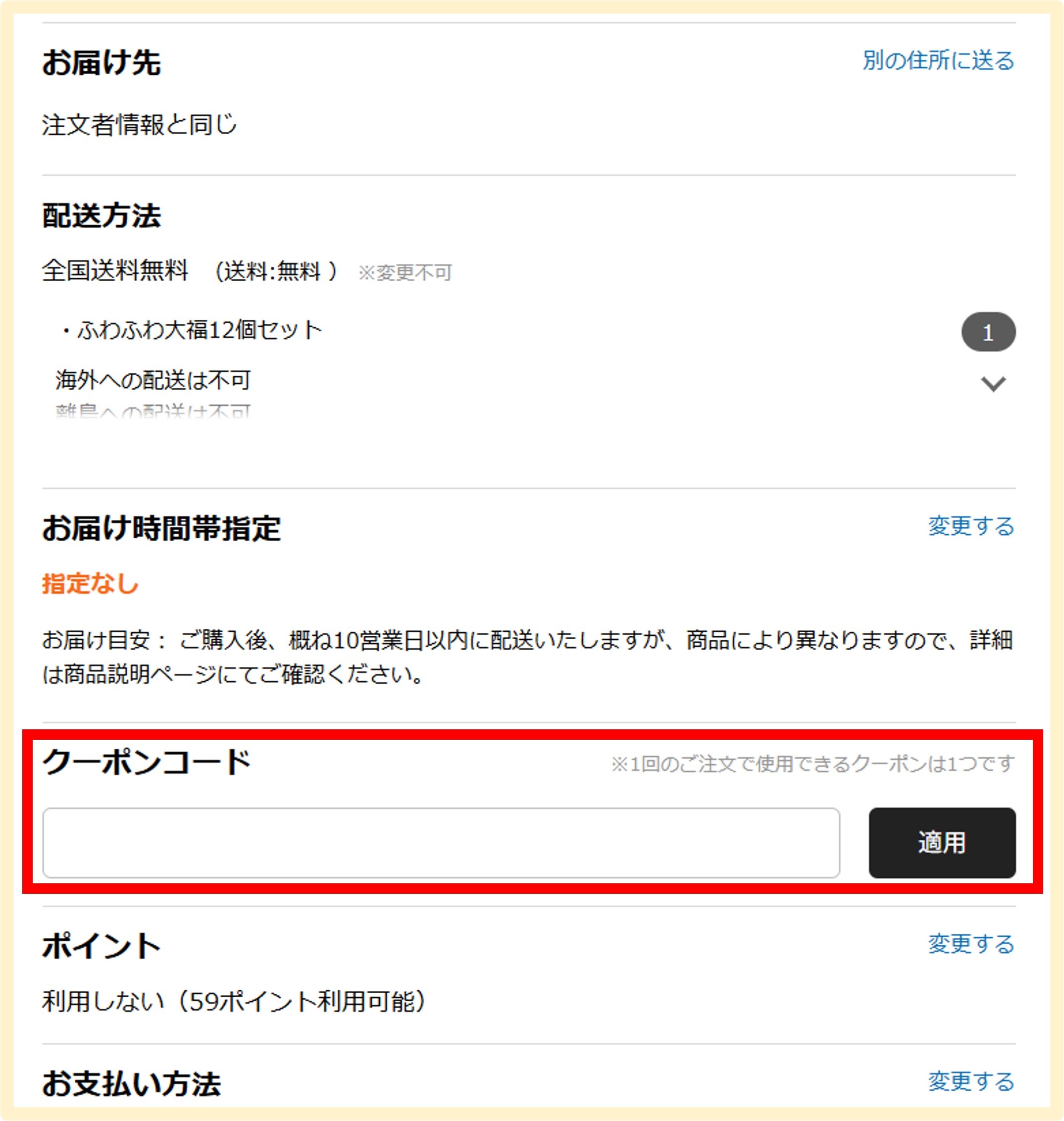Open 変更する next to お支払い方法
The image size is (1064, 1121).
[x=971, y=1081]
